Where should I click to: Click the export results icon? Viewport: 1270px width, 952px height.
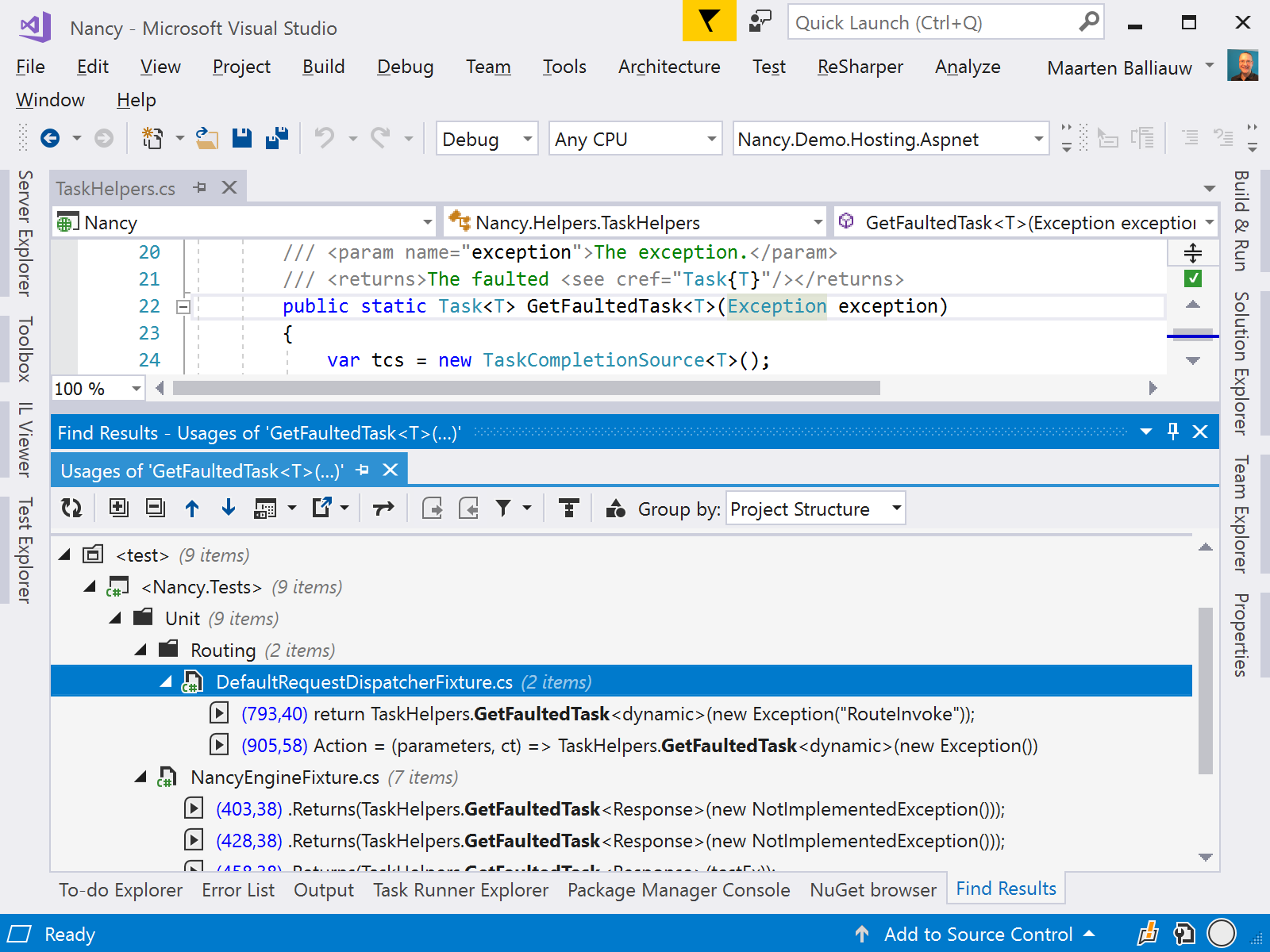tap(322, 508)
